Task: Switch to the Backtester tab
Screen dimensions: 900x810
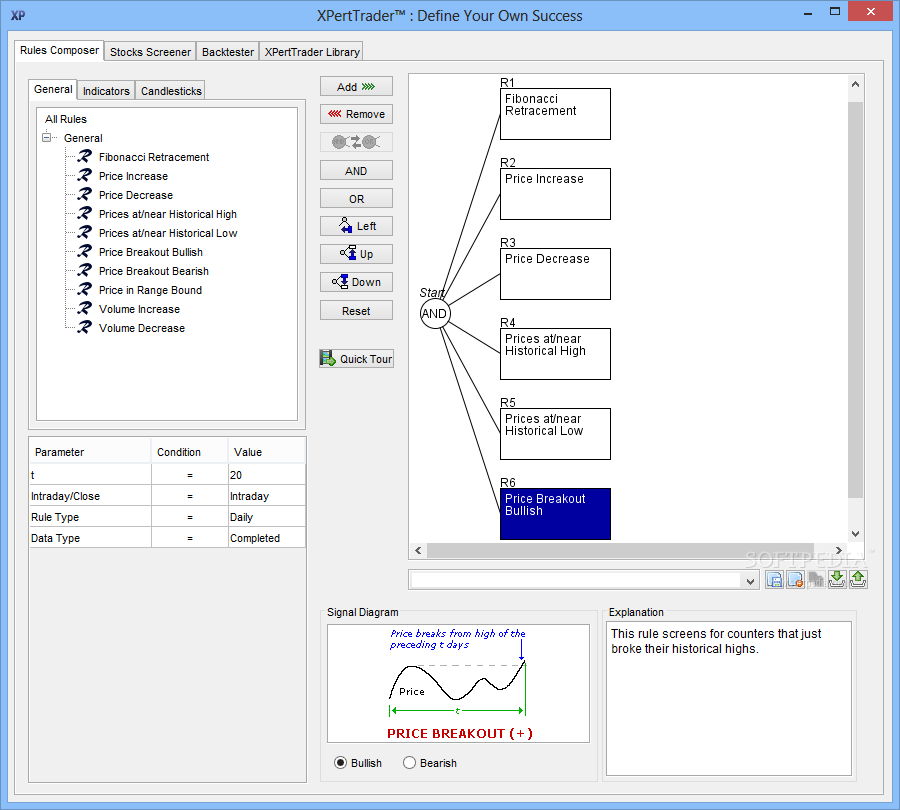Action: pyautogui.click(x=228, y=52)
